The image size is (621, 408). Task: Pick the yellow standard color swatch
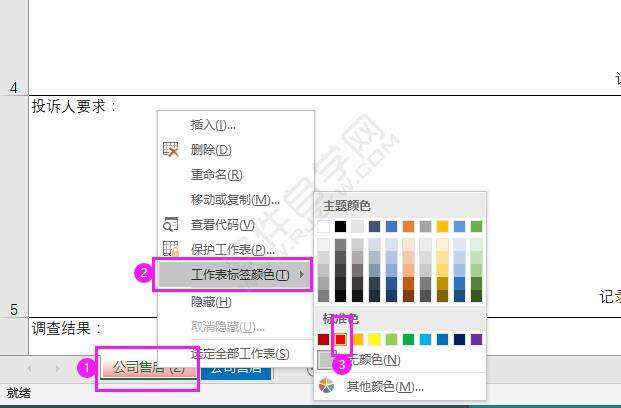pos(374,339)
